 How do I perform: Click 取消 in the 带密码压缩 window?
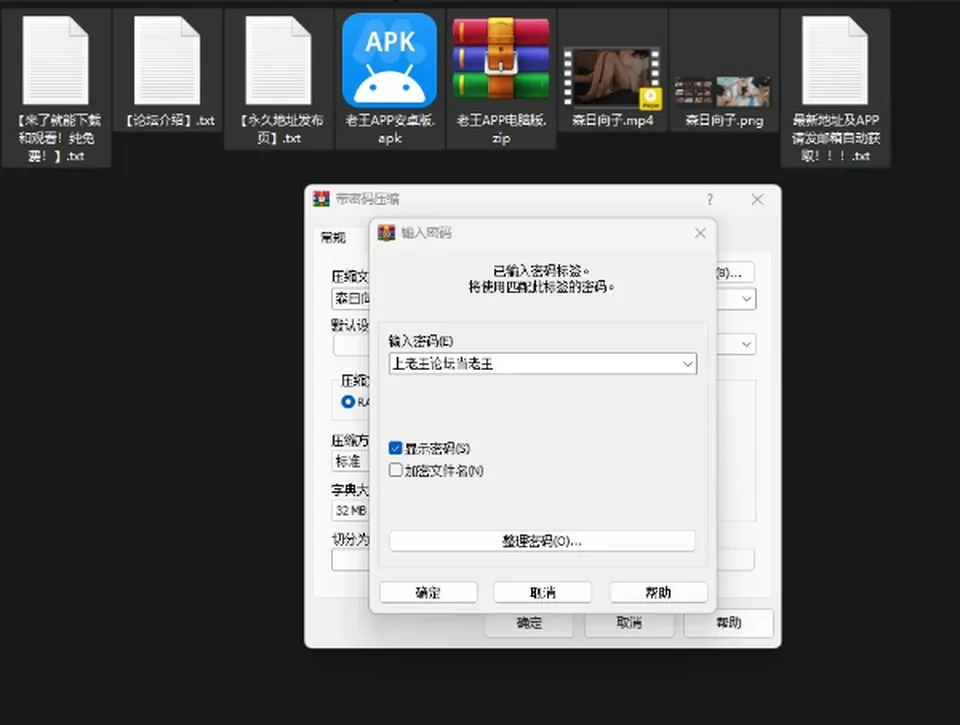click(629, 623)
